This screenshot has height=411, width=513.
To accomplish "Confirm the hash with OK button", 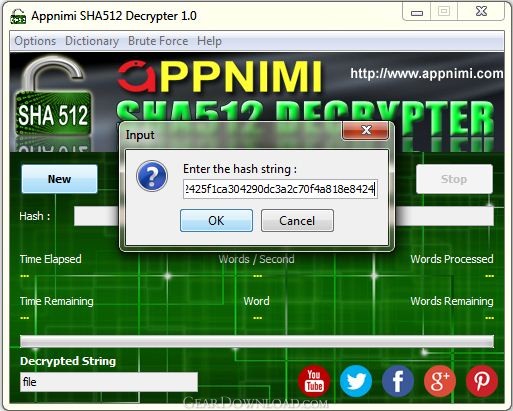I will 216,220.
